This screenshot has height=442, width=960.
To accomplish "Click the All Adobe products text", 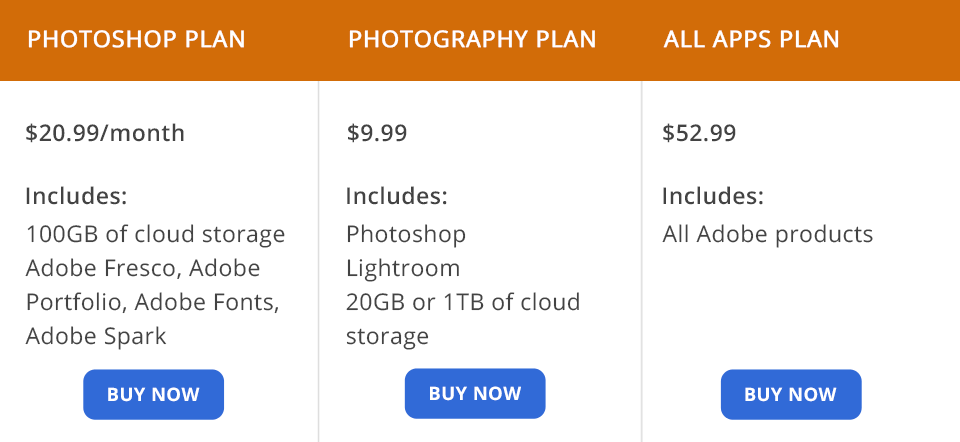I will click(767, 234).
